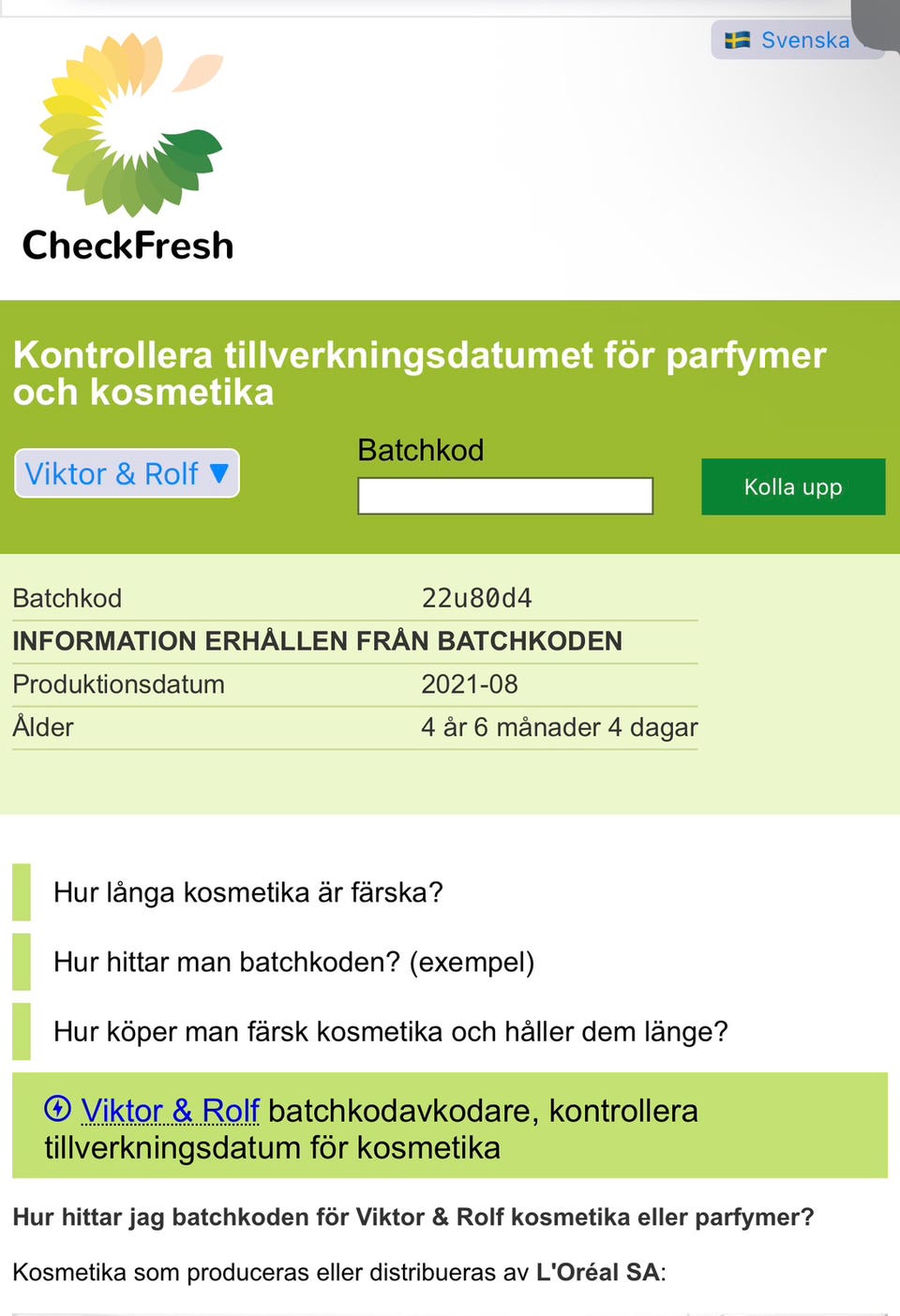Expand "Hur hittar man batchkoden? (exempel)"
The width and height of the screenshot is (900, 1316).
pos(293,962)
